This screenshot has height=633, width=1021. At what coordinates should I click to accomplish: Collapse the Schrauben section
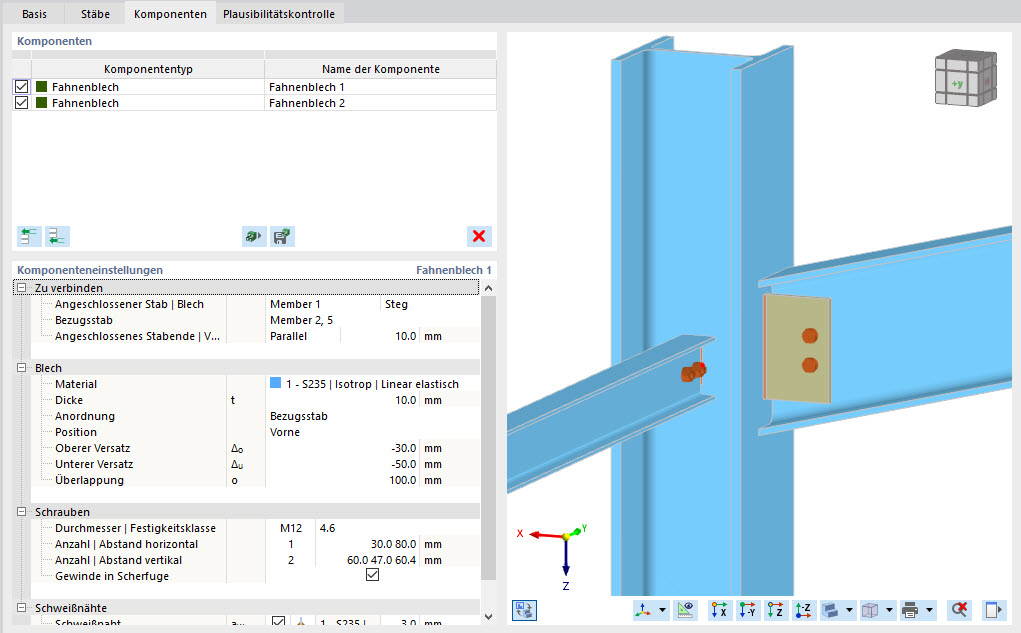[x=21, y=512]
